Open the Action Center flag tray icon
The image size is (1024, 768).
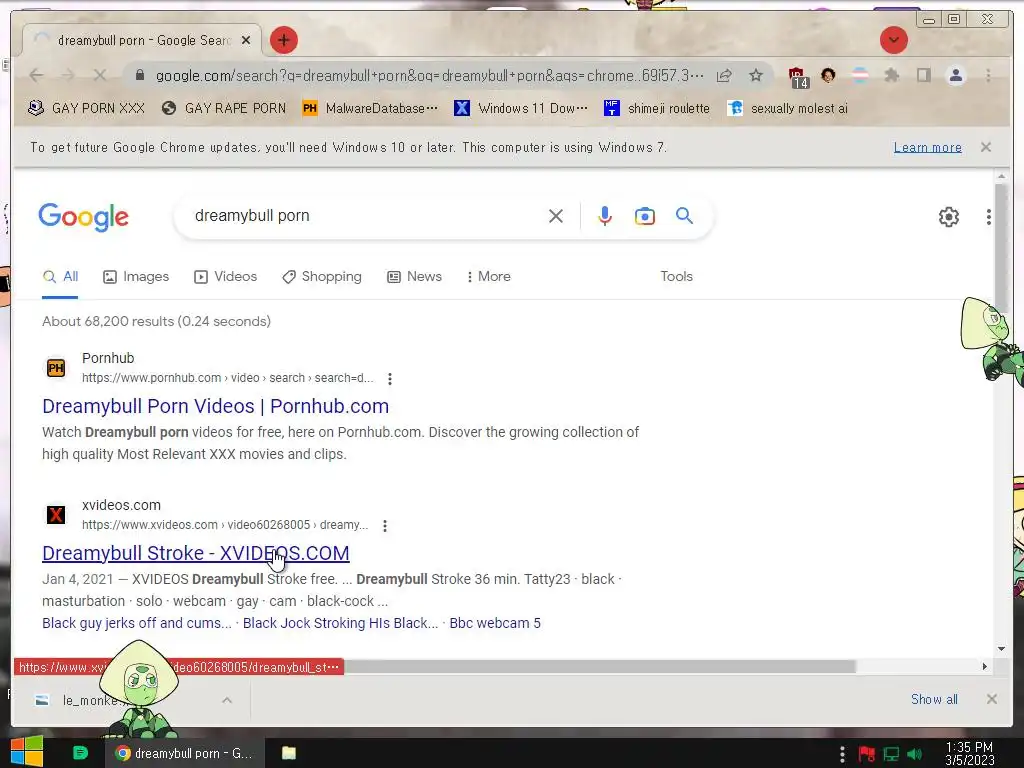867,754
